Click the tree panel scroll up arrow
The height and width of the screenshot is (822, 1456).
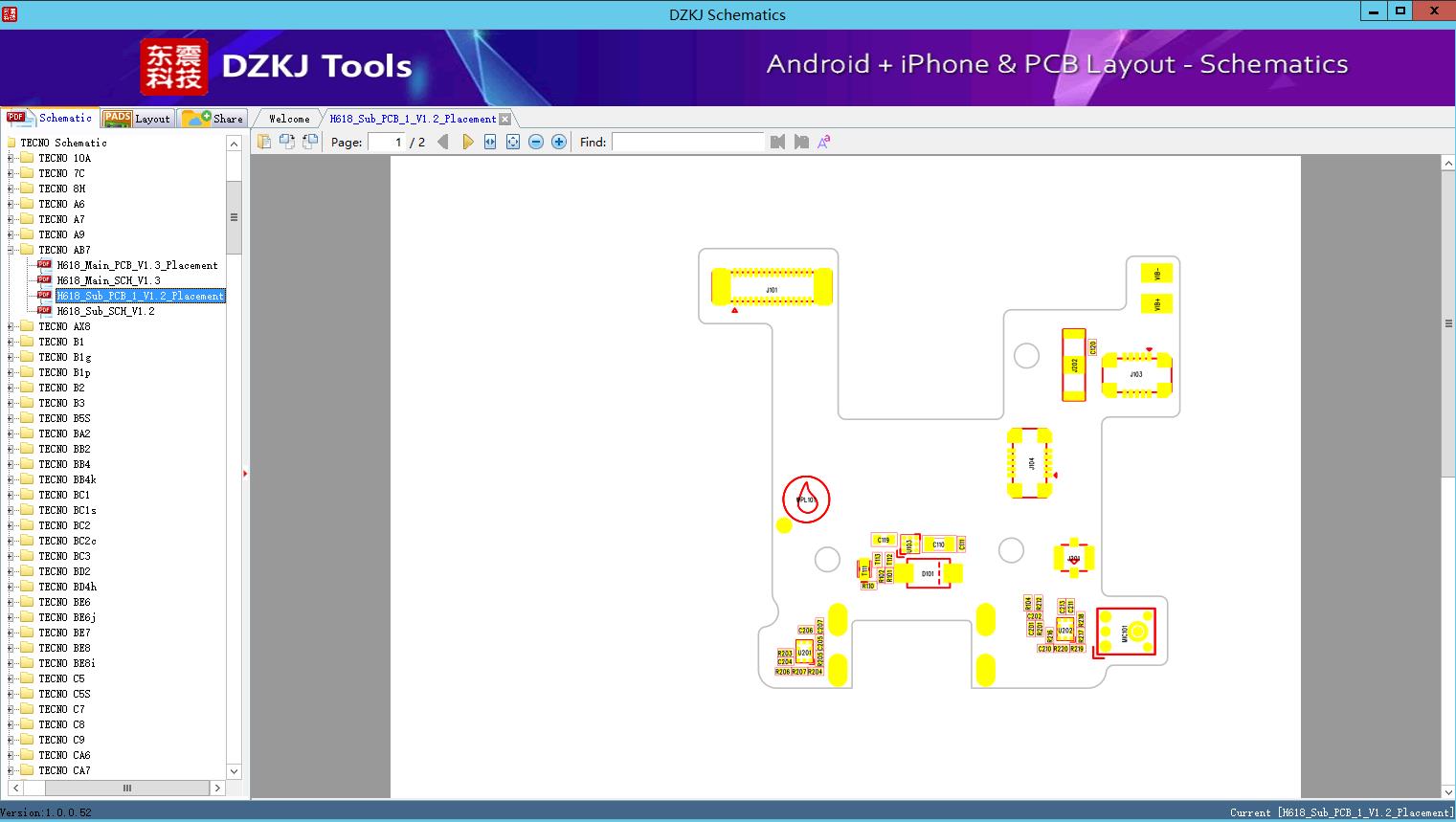pos(234,144)
